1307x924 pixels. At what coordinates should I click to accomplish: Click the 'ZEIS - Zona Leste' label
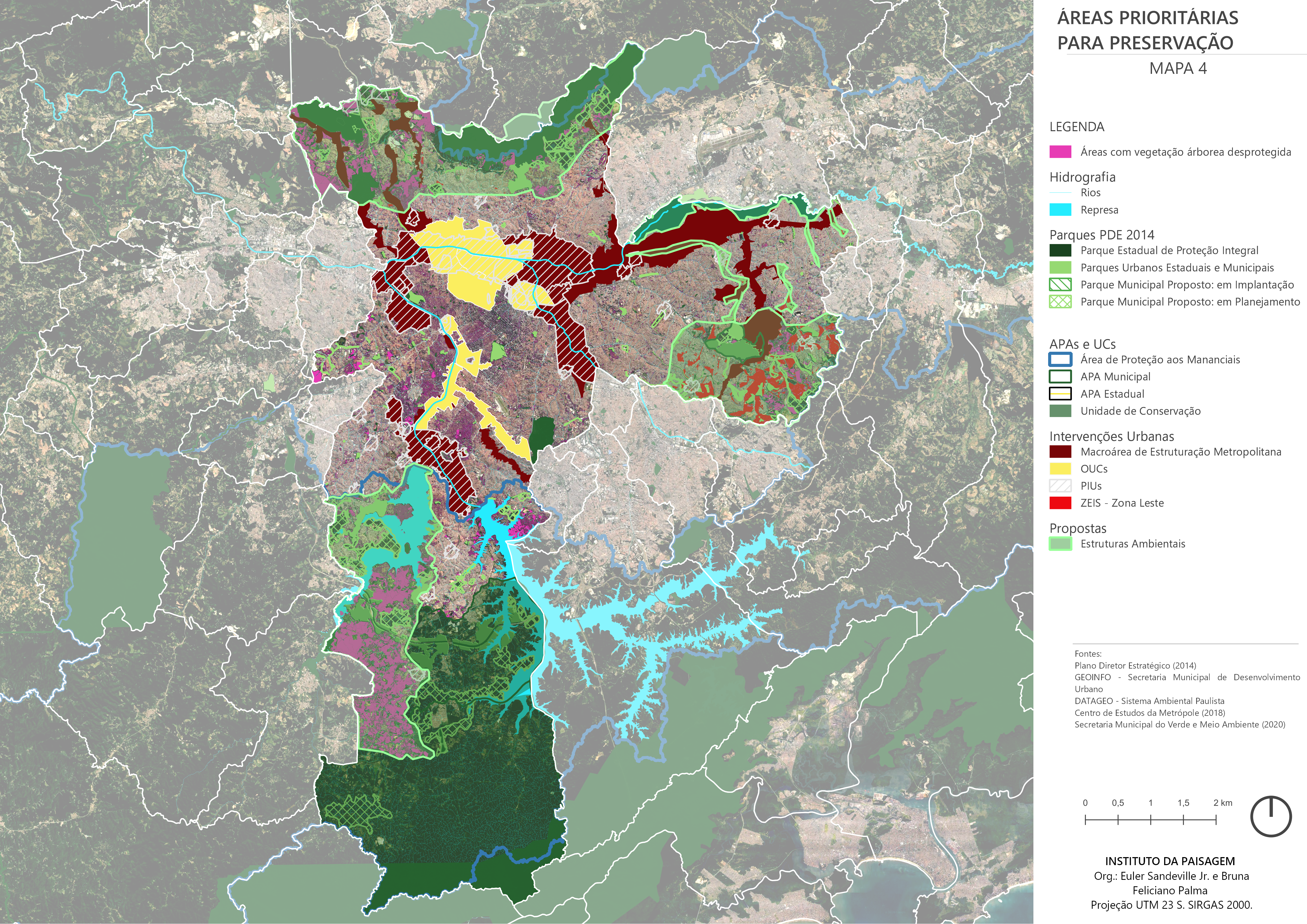pos(1122,503)
